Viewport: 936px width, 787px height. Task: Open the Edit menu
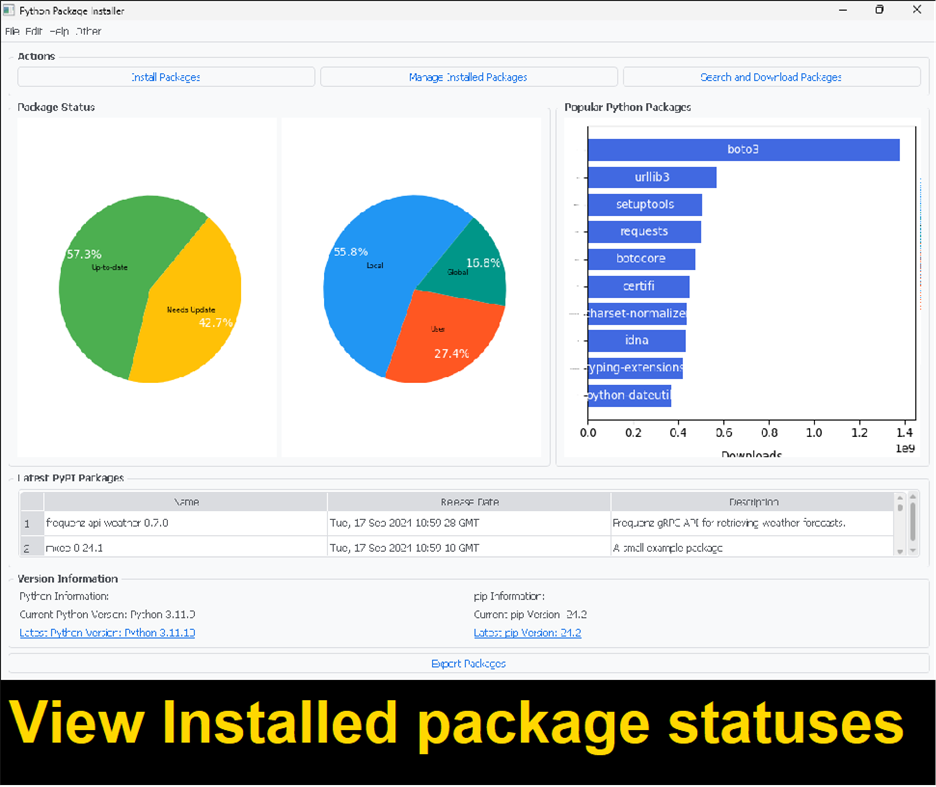point(33,31)
